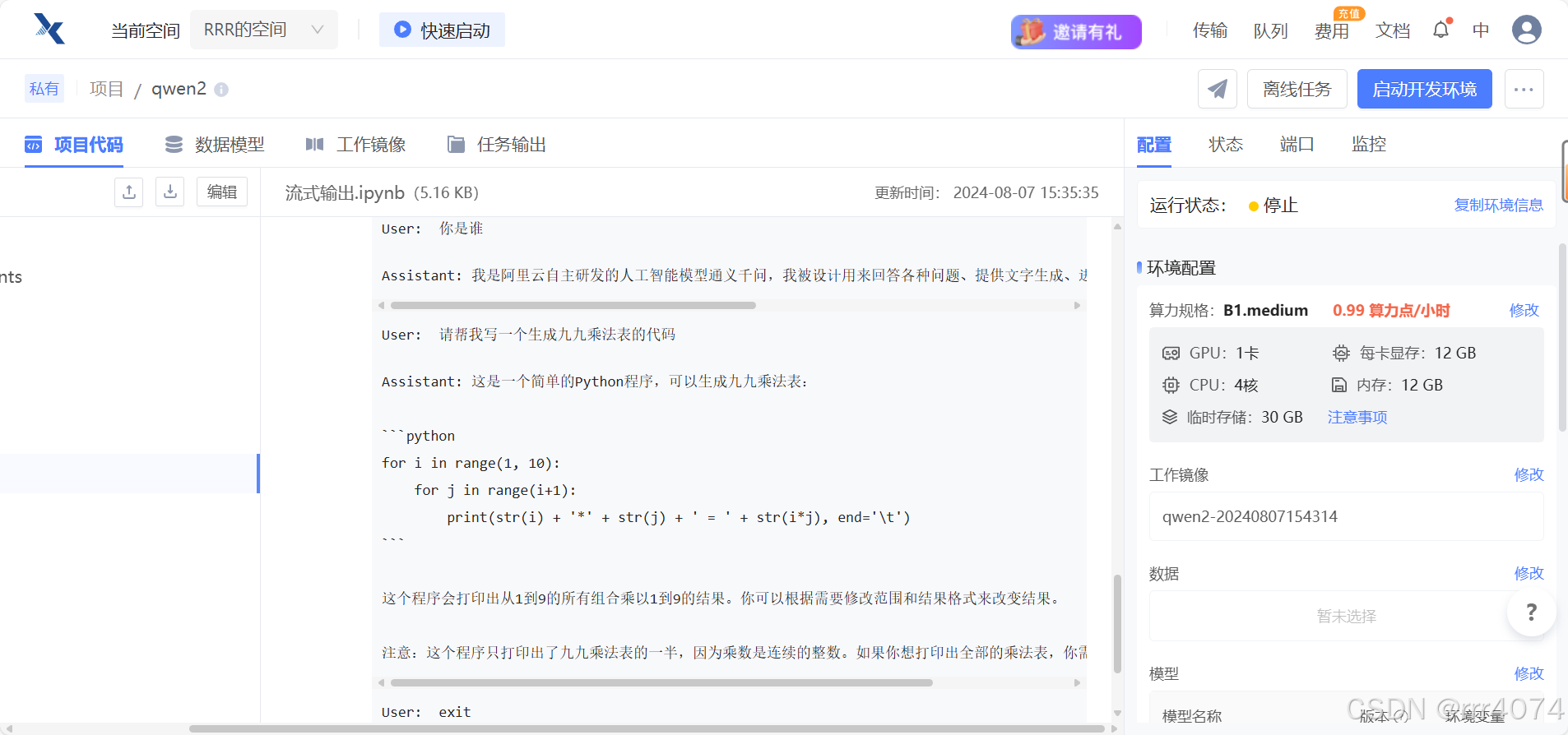Switch to the 项目代码 tab
The image size is (1568, 735).
coord(74,145)
